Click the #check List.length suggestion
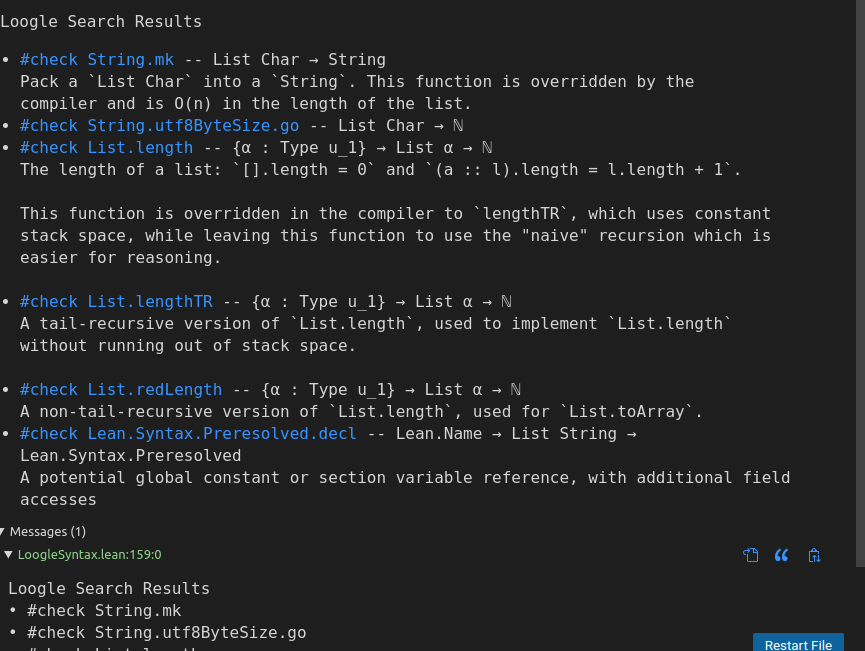Screen dimensions: 865x651 pyautogui.click(x=106, y=148)
